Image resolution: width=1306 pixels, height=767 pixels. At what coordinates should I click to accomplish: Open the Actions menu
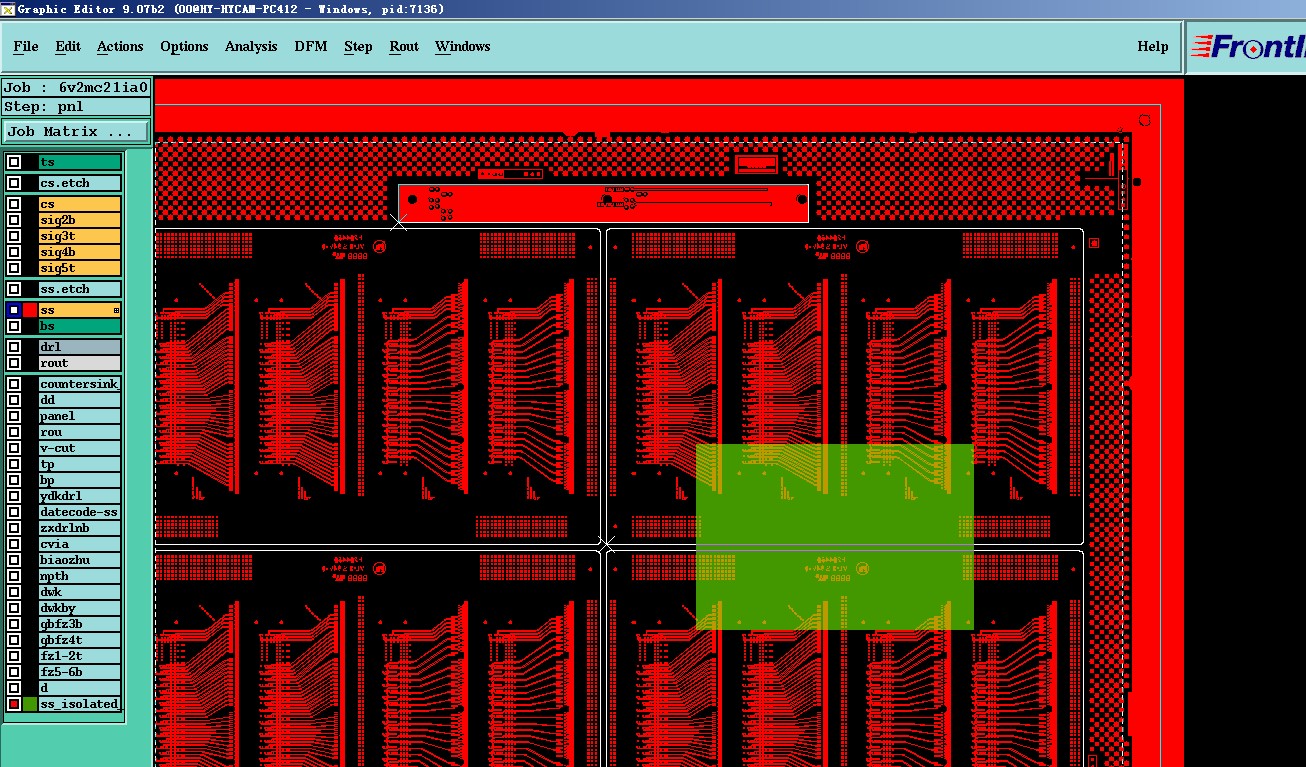[x=120, y=46]
